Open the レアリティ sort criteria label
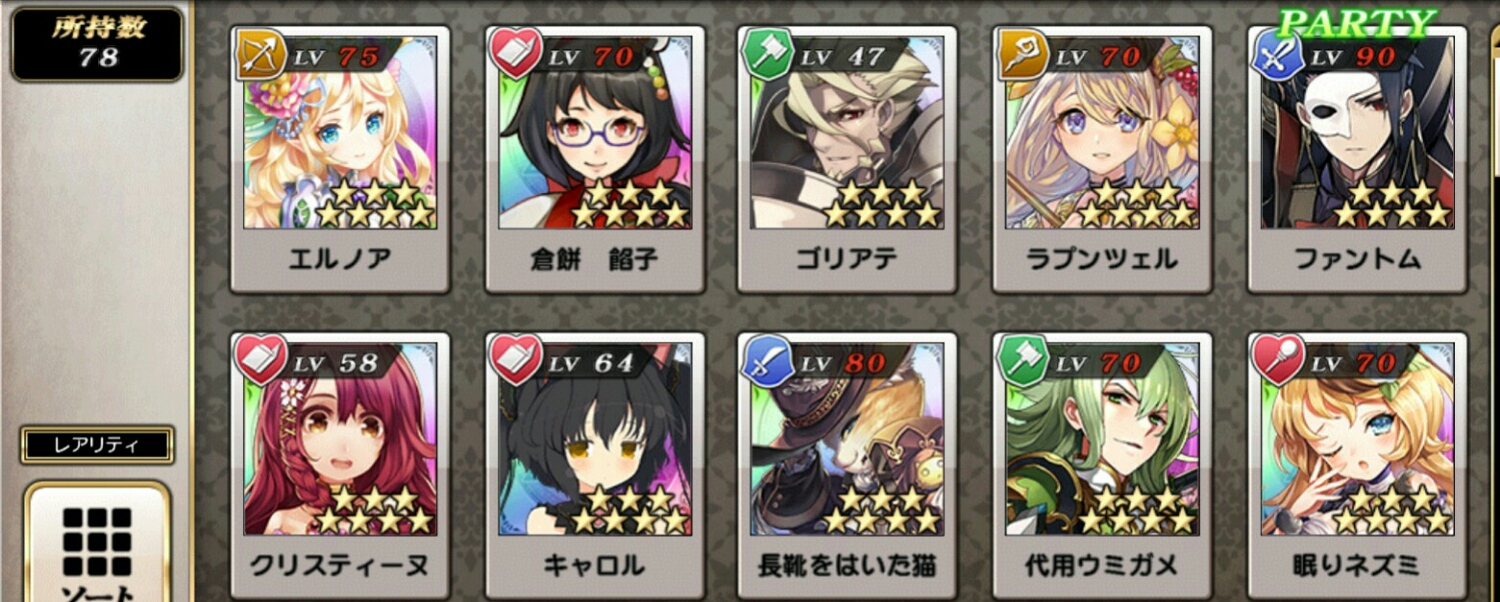 pos(97,445)
